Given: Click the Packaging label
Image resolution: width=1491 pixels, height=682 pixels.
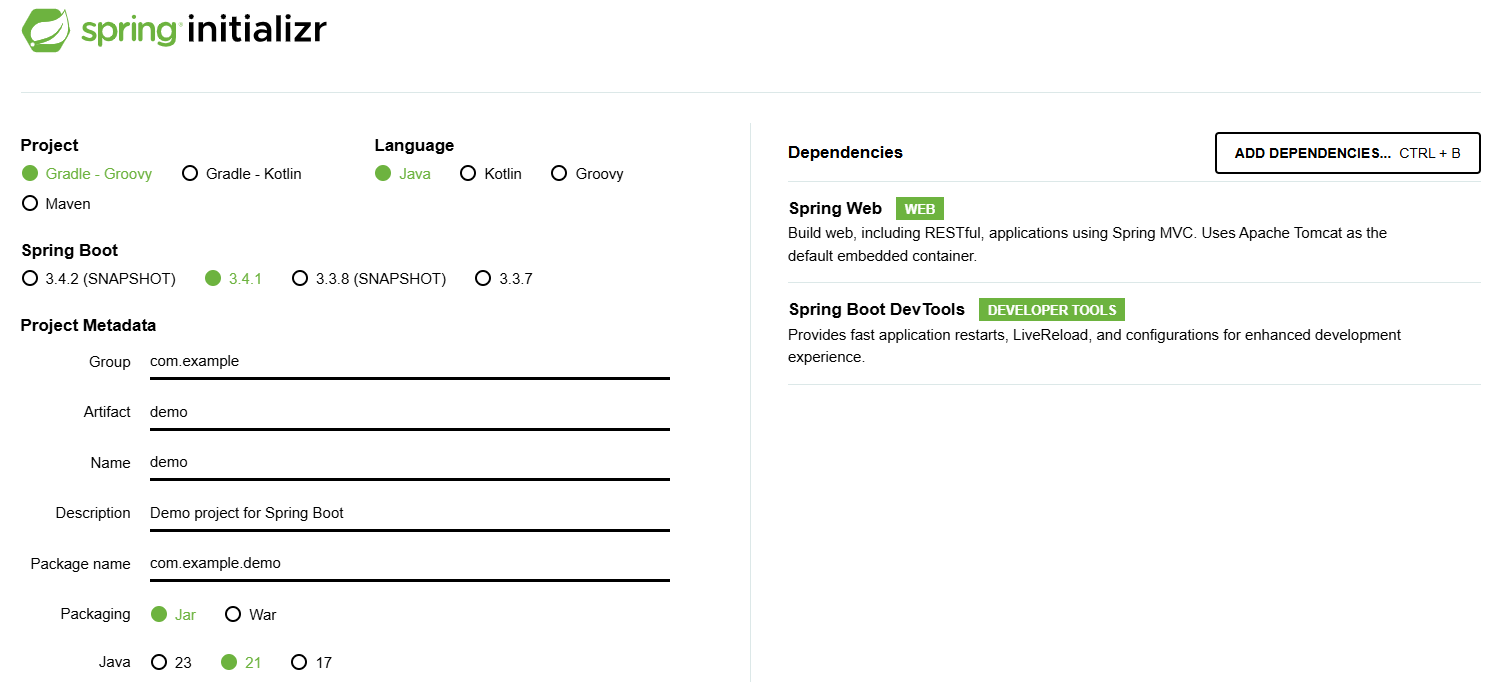Looking at the screenshot, I should coord(96,615).
